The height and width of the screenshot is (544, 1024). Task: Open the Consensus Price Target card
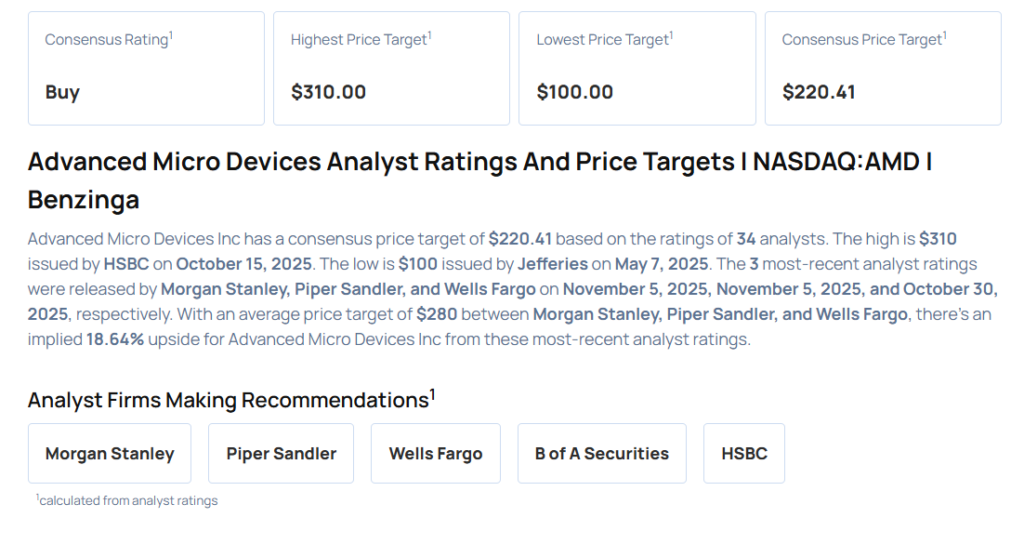(882, 68)
